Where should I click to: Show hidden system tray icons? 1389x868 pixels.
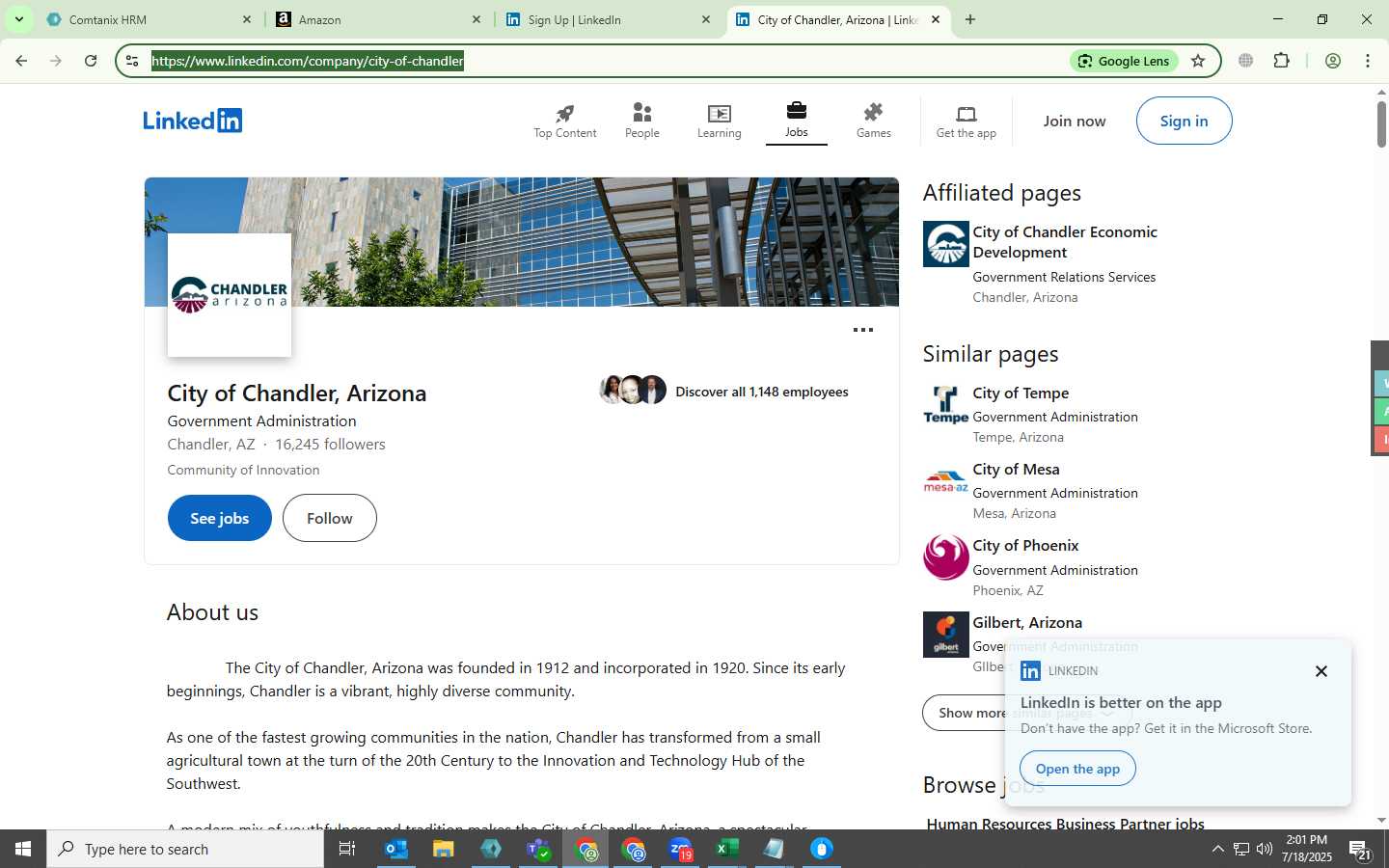point(1217,849)
